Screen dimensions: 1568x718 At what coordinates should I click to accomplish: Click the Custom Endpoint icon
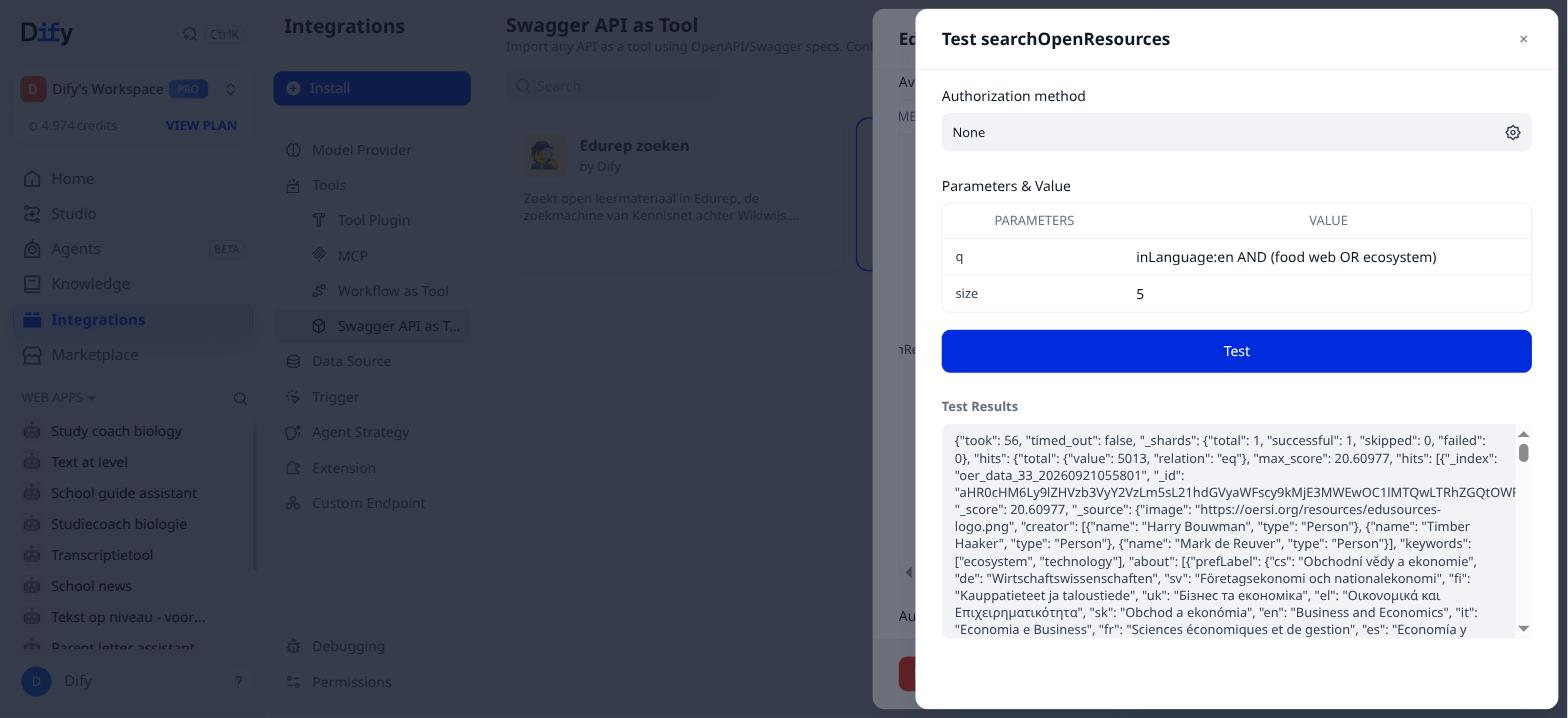(293, 503)
